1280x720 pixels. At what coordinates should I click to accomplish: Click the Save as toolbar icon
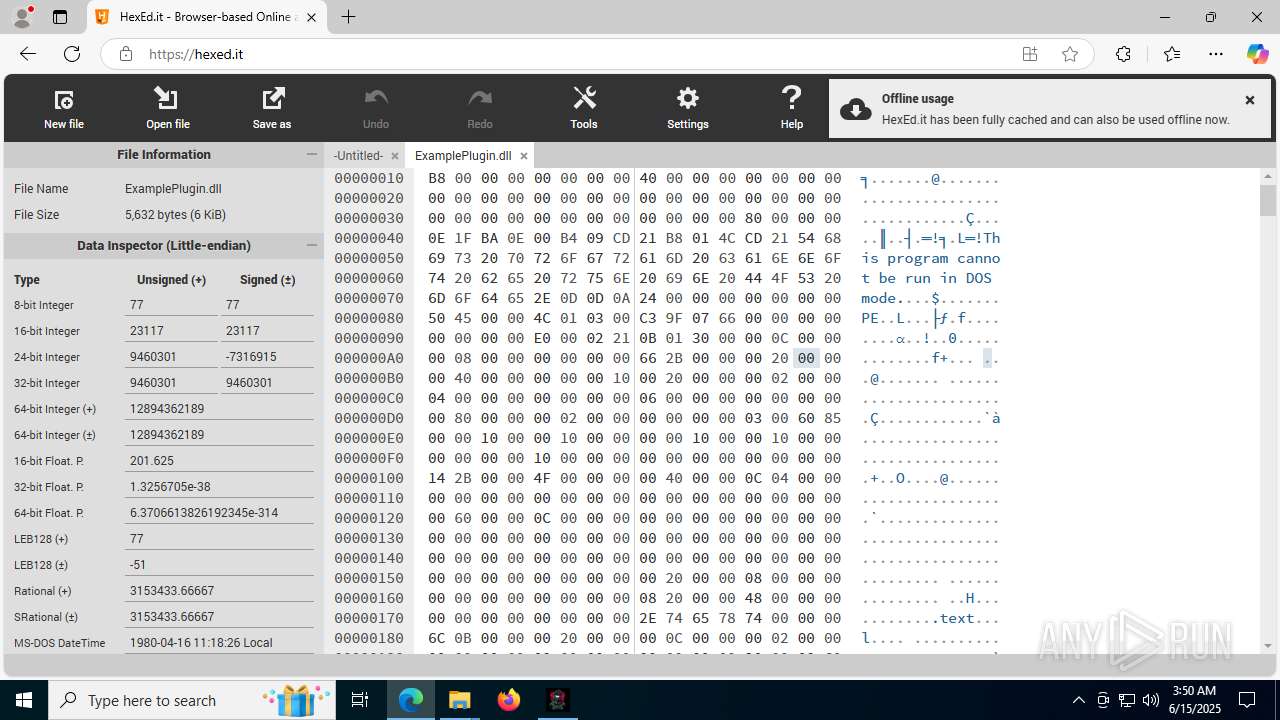[x=272, y=108]
